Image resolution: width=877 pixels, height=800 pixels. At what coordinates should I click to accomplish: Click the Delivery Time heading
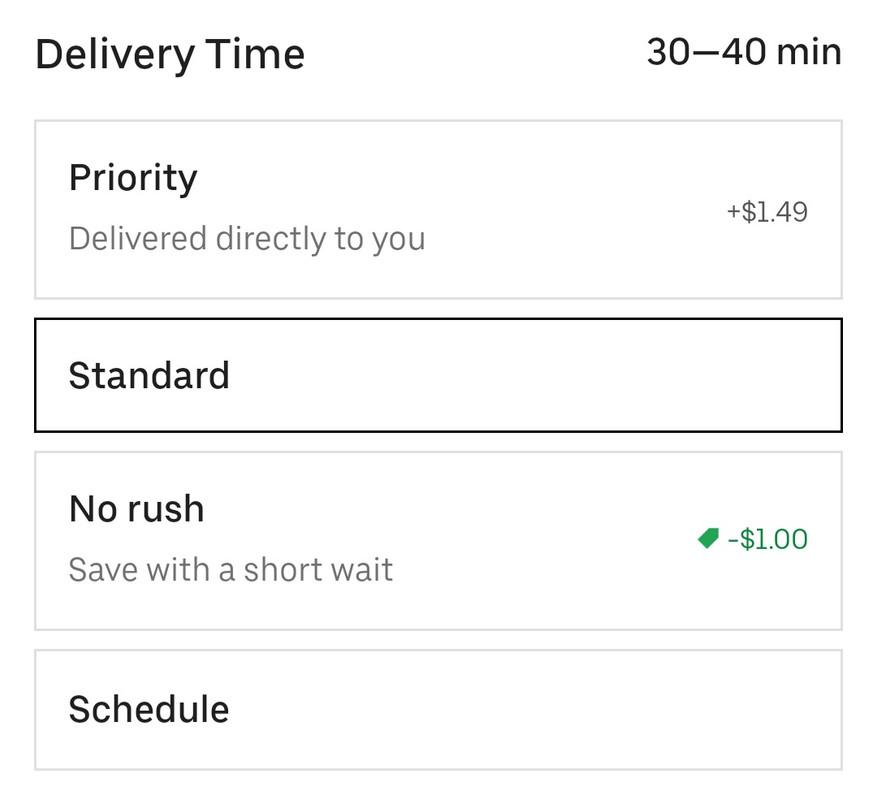click(170, 54)
